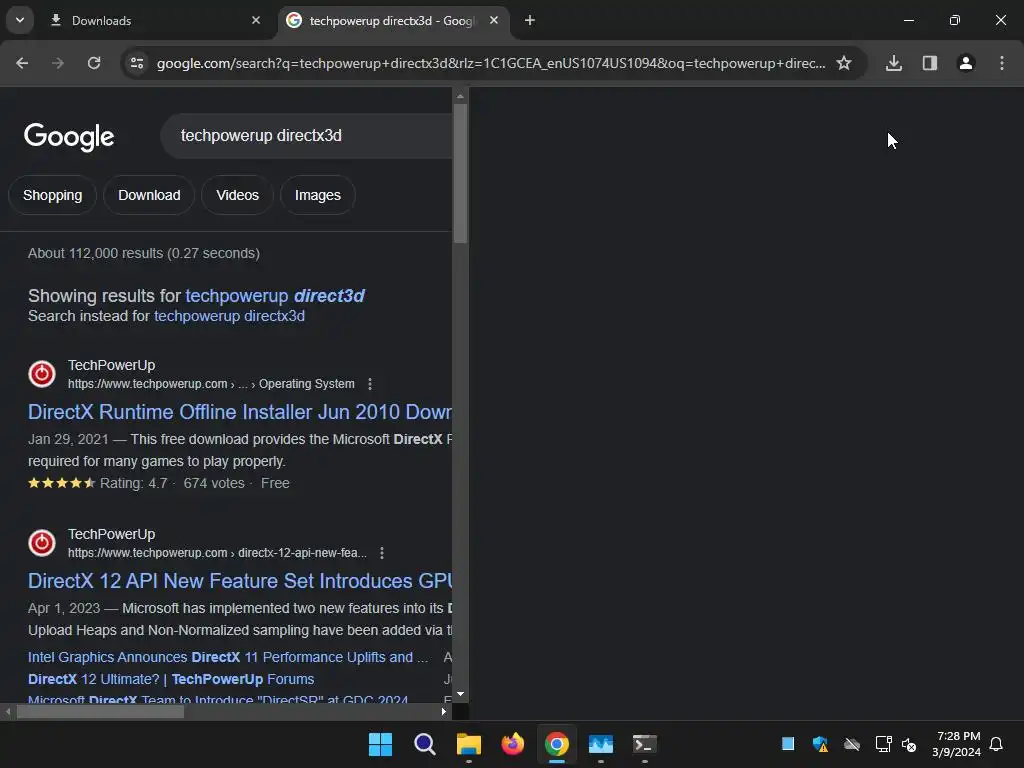
Task: Click the 'About 112,000 results' text
Action: 144,253
